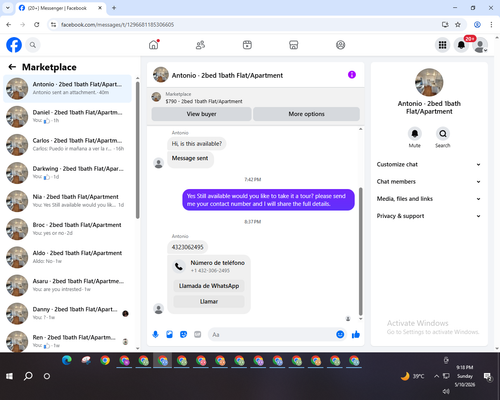Open Antonio conversation in list
Viewport: 500px width, 400px height.
(68, 89)
